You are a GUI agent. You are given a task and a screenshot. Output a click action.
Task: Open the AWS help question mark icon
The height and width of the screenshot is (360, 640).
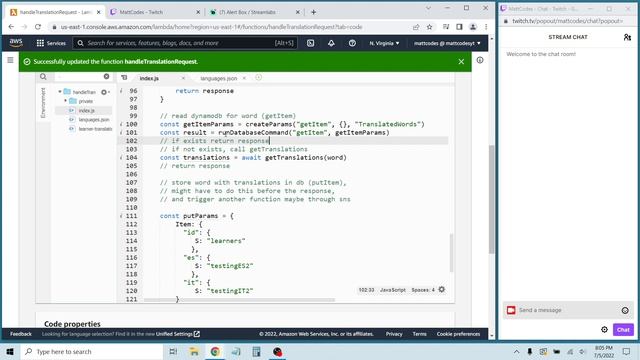pyautogui.click(x=352, y=43)
